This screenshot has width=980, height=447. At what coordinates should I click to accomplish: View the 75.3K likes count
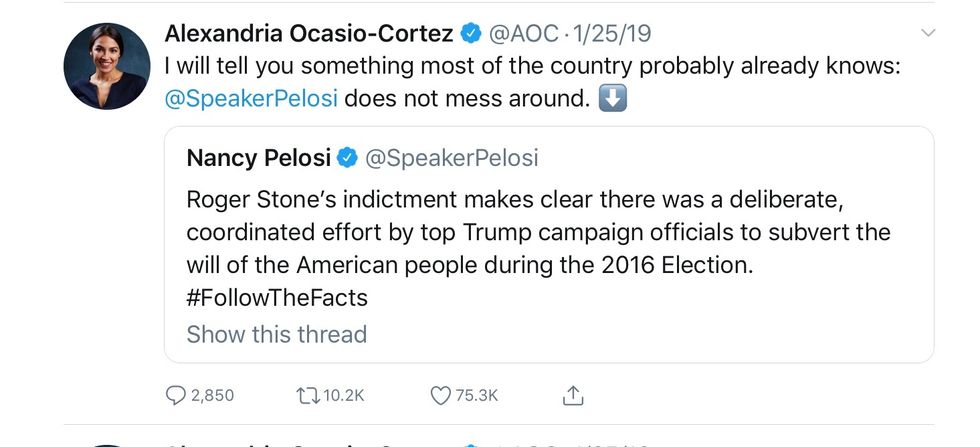(477, 396)
